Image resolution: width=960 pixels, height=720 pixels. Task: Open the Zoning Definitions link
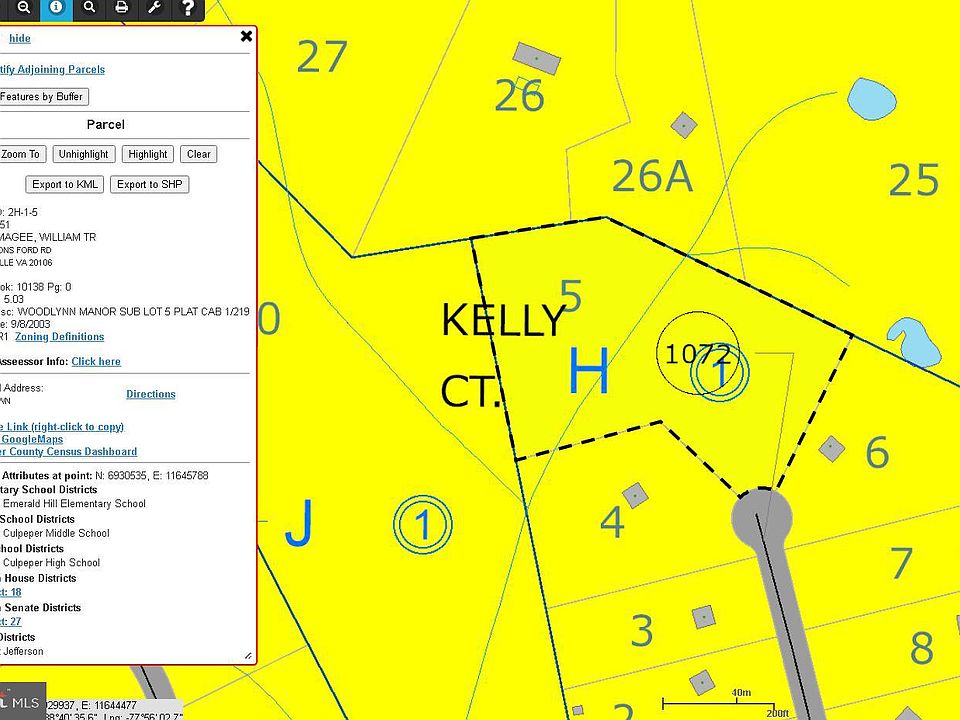tap(59, 337)
